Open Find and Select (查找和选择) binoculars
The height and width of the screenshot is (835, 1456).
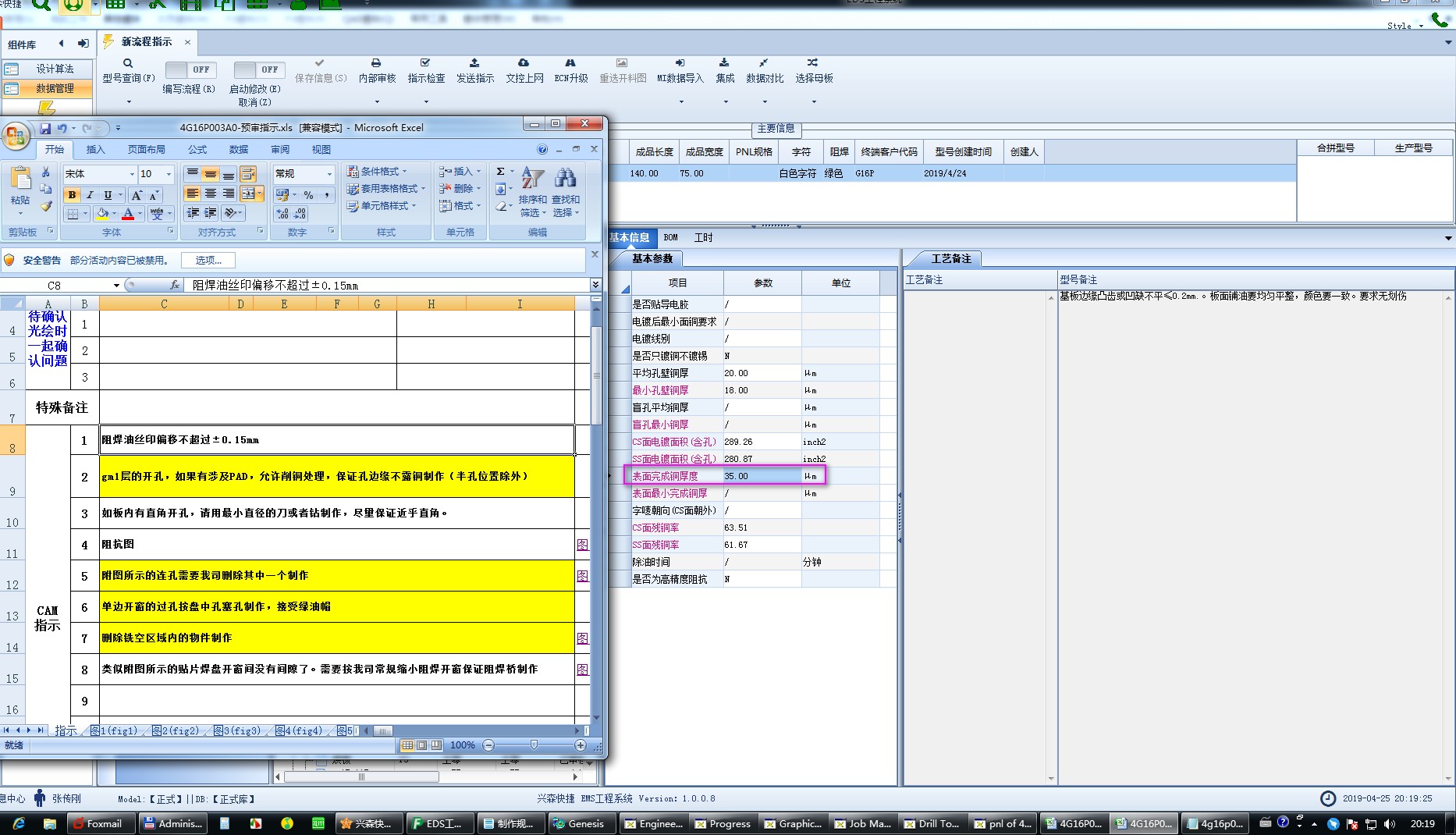[x=566, y=191]
